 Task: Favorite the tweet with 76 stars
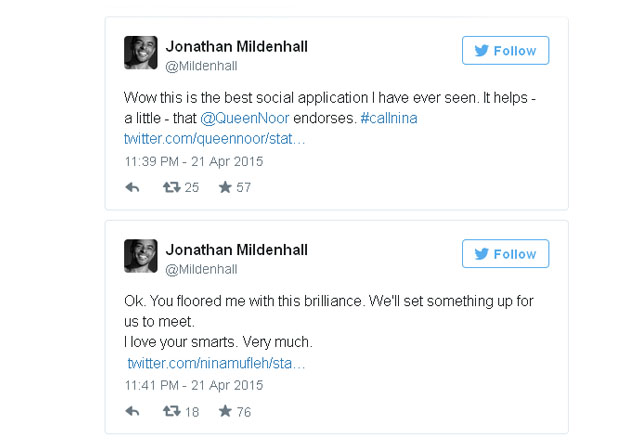click(x=225, y=411)
